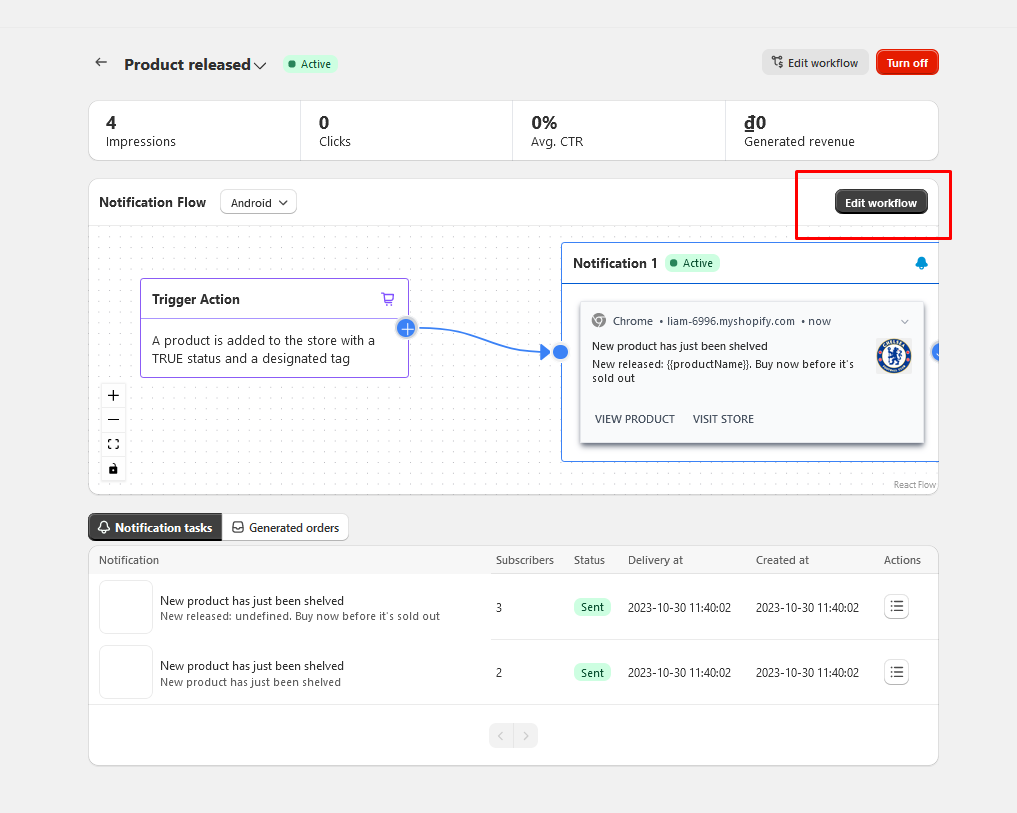
Task: Collapse the Chrome notification preview chevron
Action: click(x=905, y=322)
